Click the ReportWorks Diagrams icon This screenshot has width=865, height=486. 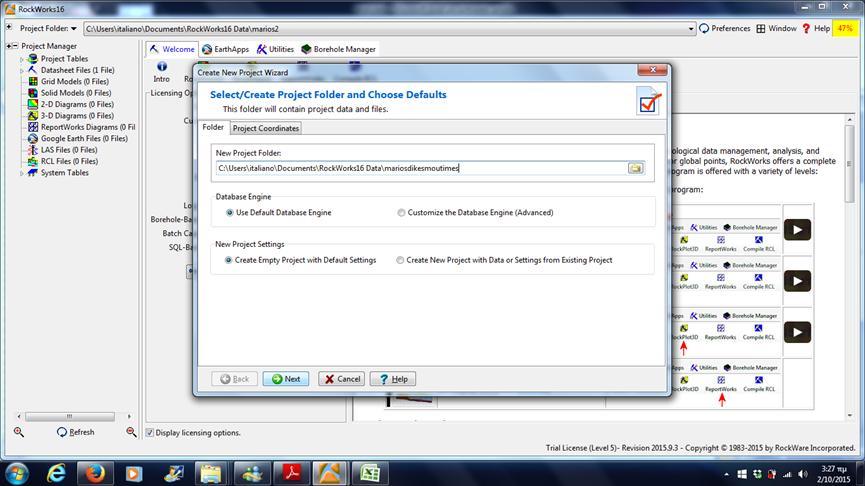(33, 127)
